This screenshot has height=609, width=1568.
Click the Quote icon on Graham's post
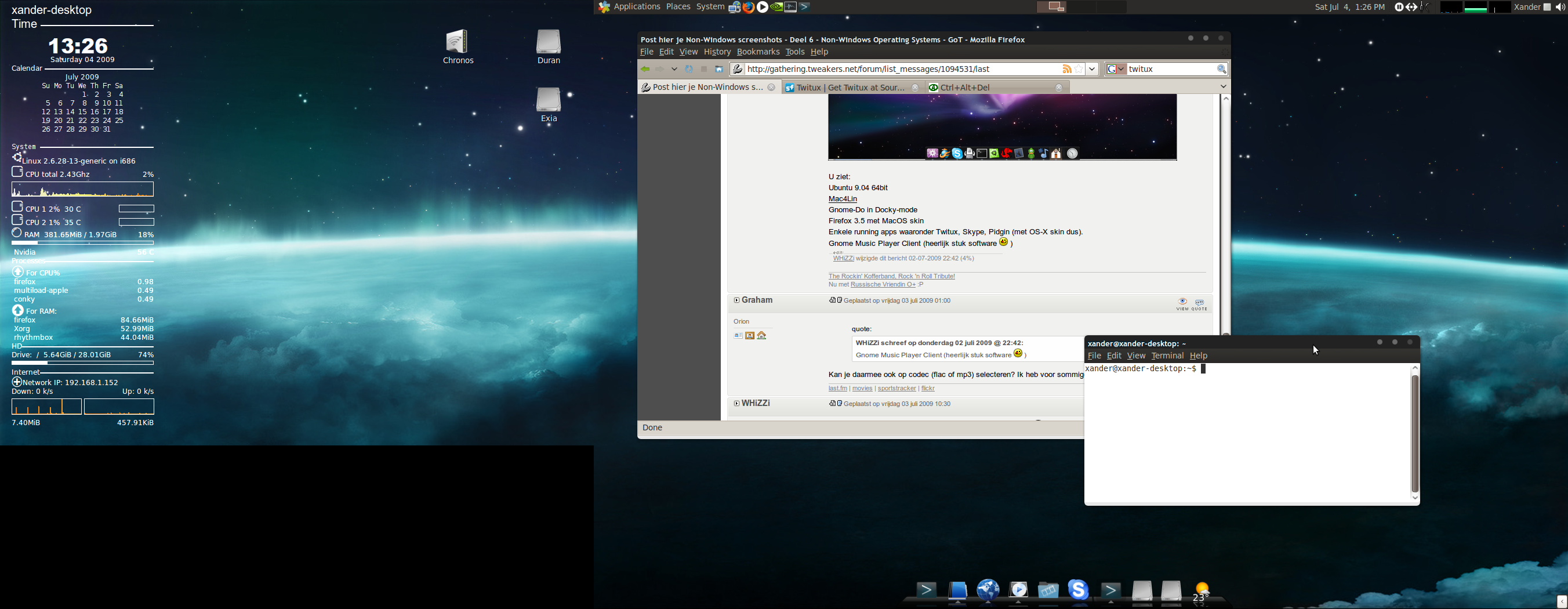pos(1199,304)
